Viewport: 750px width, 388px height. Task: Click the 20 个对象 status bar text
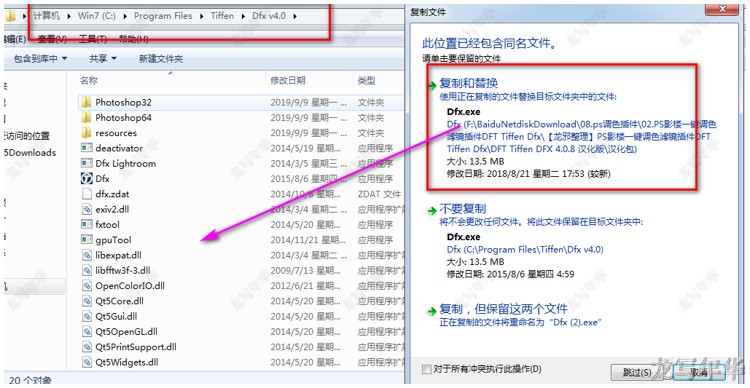pos(30,381)
